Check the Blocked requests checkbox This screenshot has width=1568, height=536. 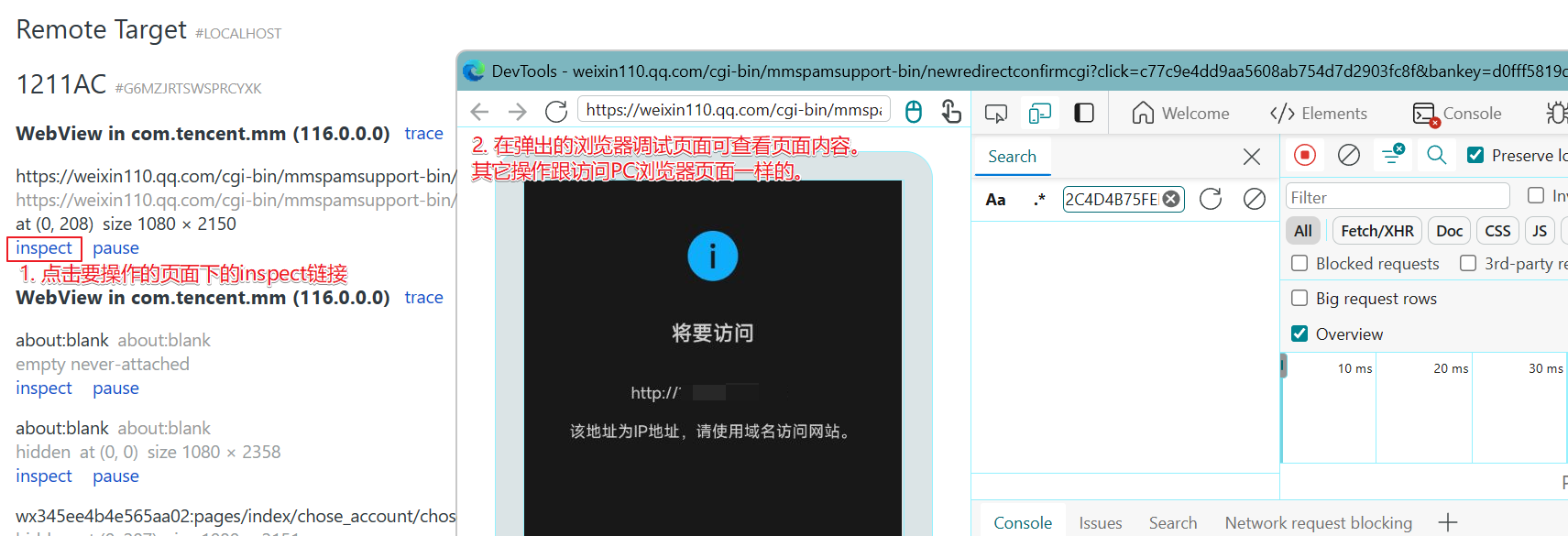coord(1299,263)
